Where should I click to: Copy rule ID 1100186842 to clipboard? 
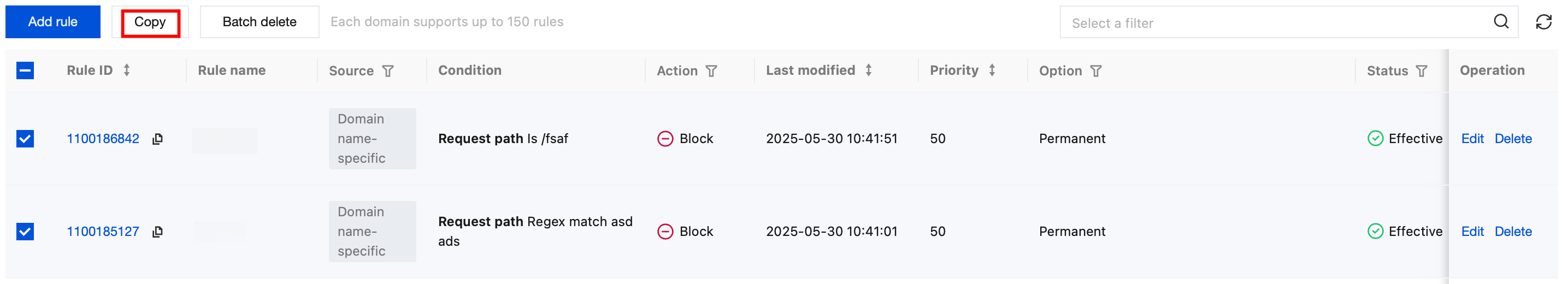tap(158, 139)
